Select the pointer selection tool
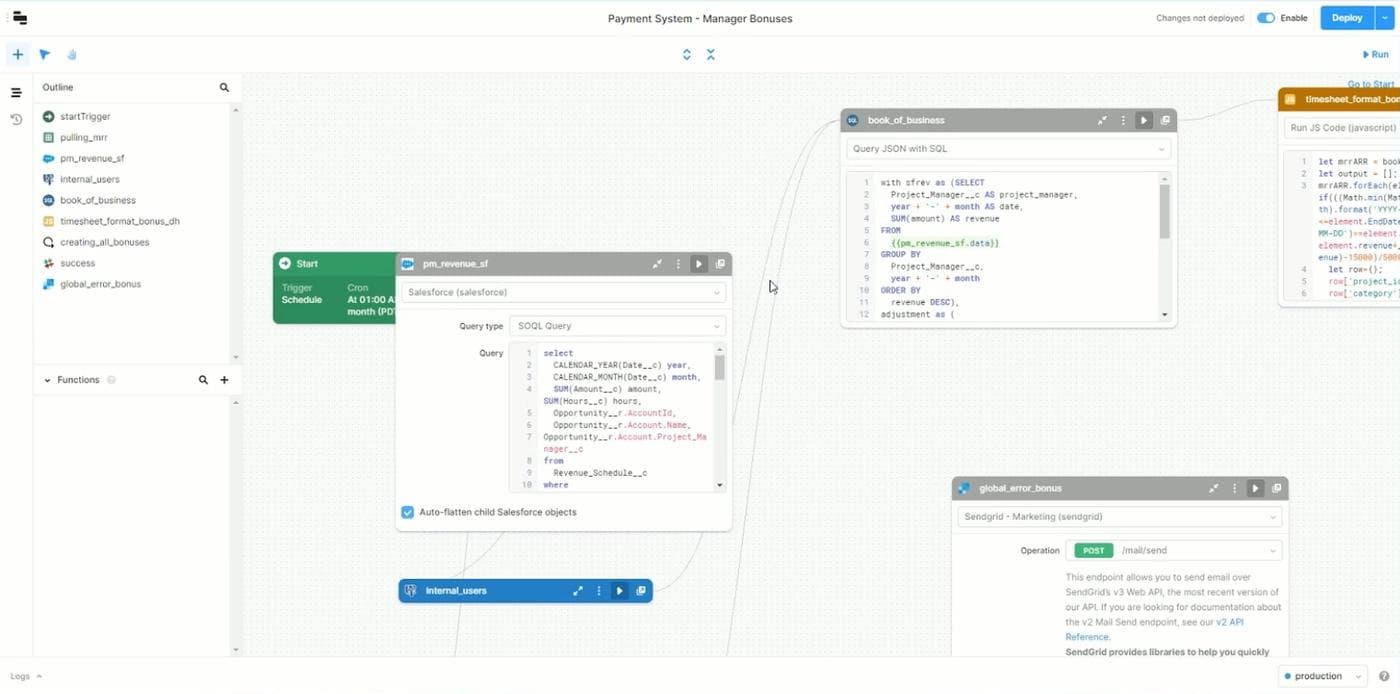 click(44, 55)
